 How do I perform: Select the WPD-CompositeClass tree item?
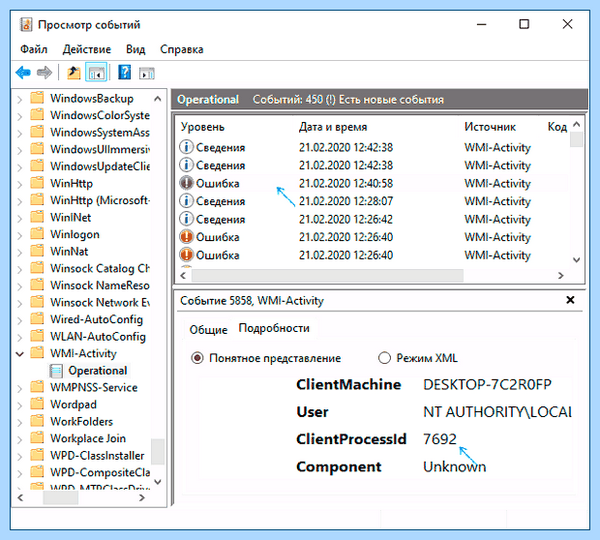pos(100,472)
